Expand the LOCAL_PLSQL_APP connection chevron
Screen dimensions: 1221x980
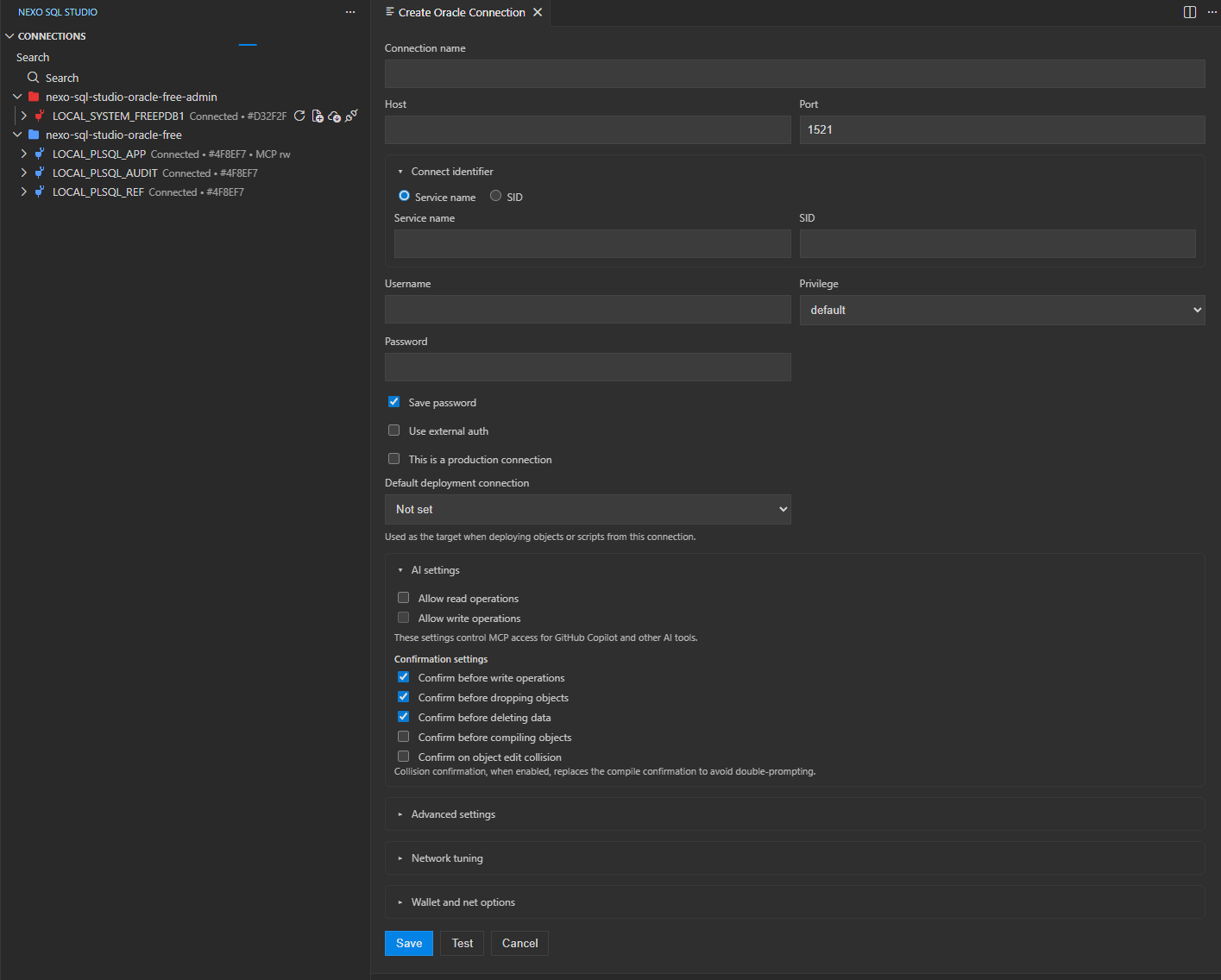pyautogui.click(x=24, y=154)
